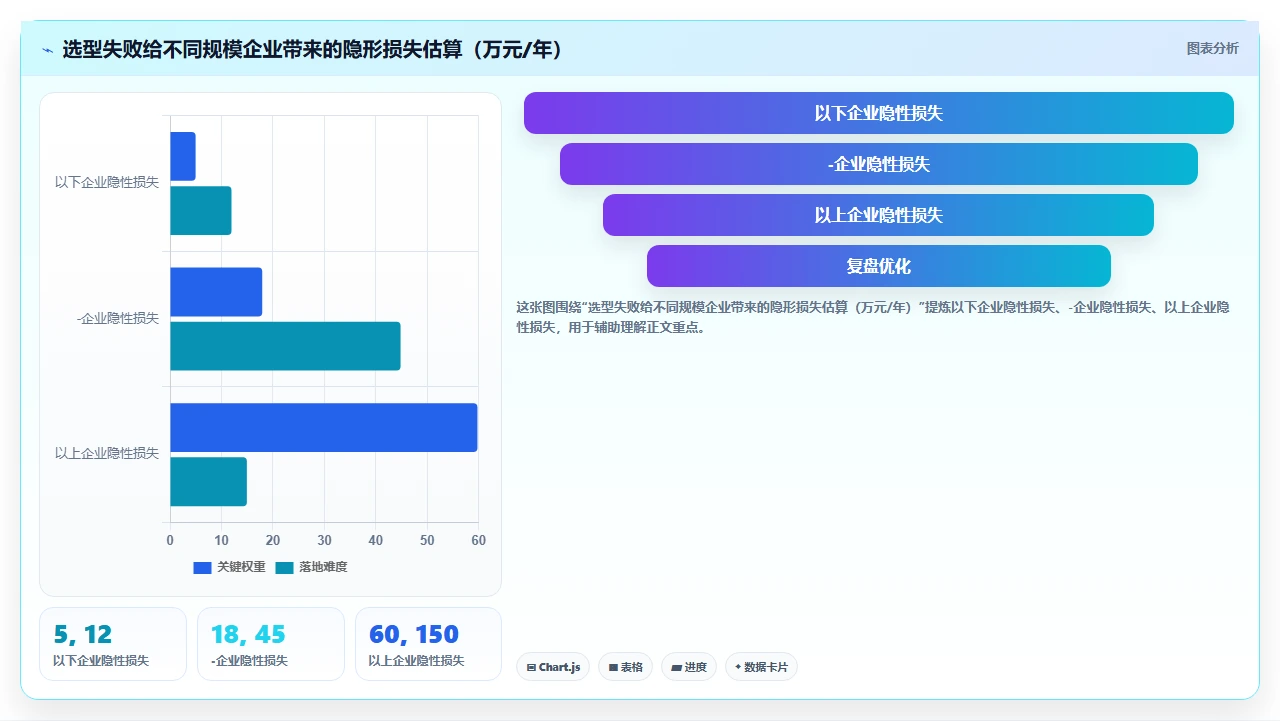
Task: Click the 复盘优化 funnel stage
Action: pos(879,266)
